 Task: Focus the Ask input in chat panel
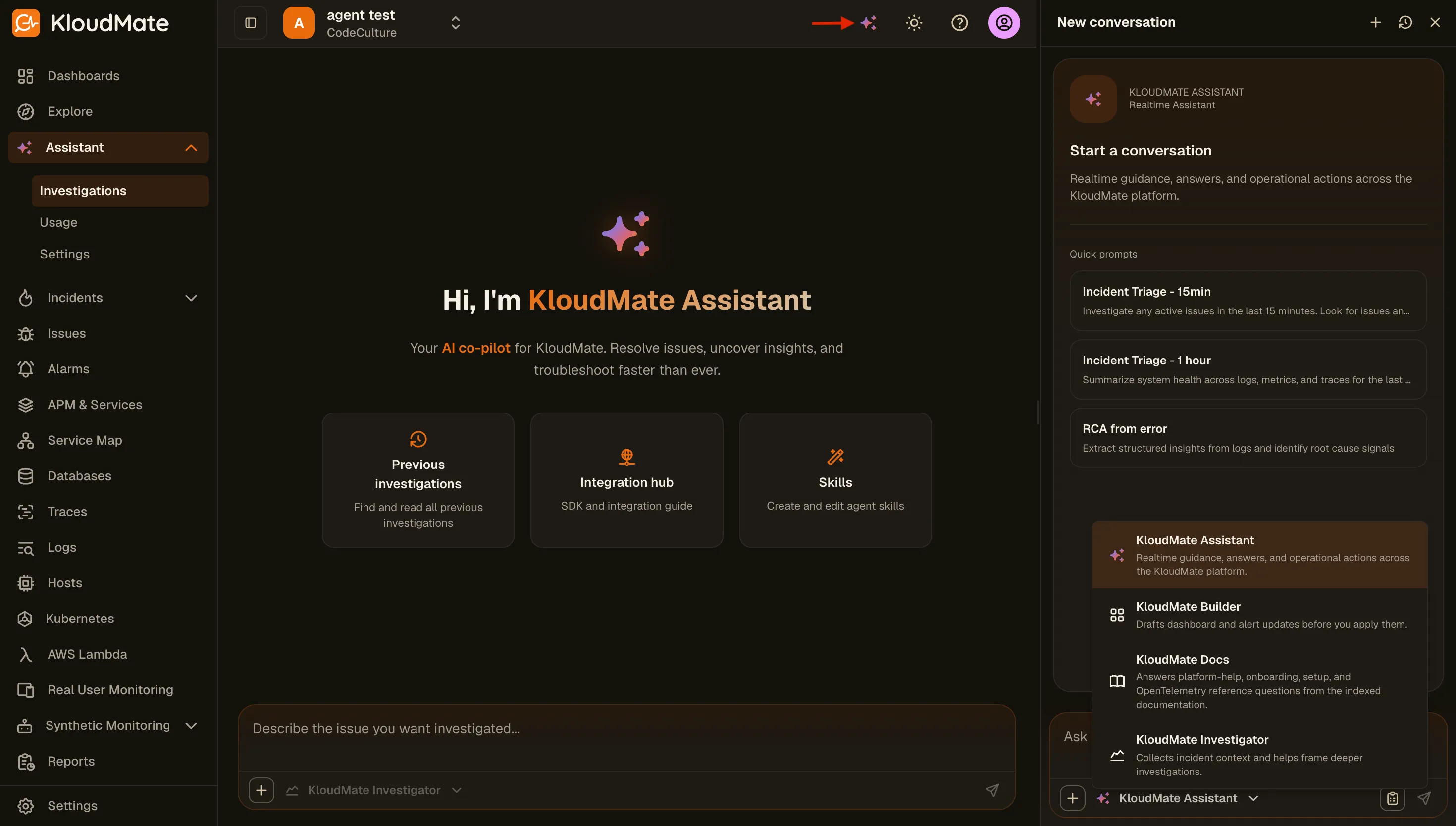pyautogui.click(x=1075, y=737)
